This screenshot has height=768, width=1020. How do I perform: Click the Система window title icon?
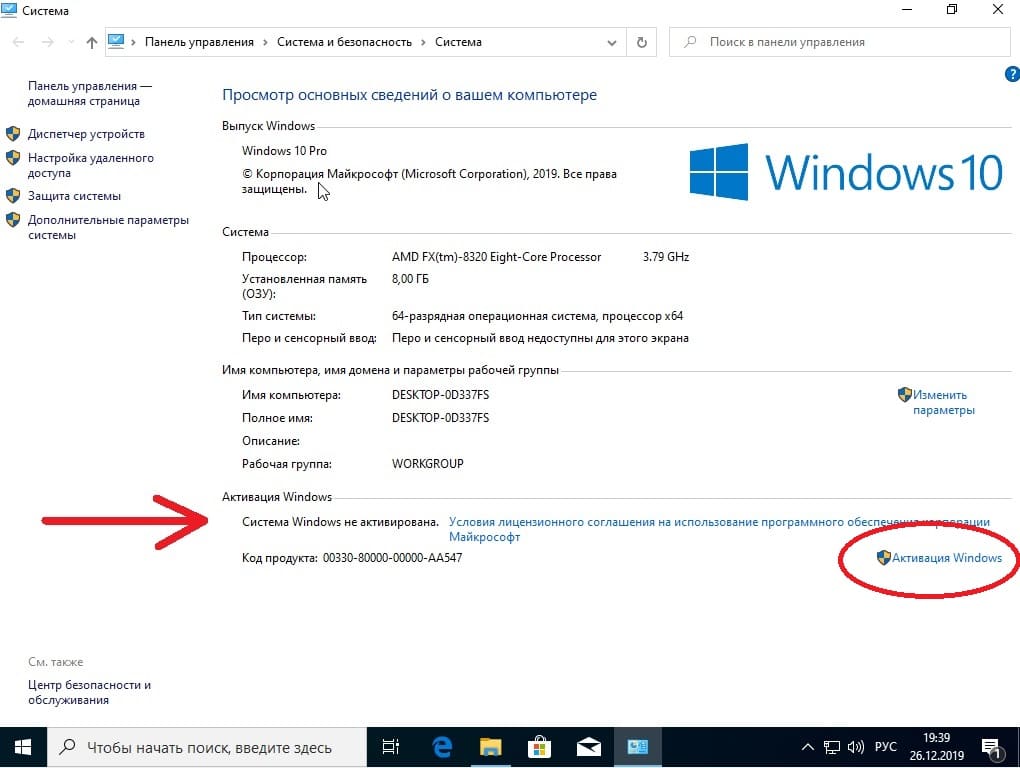pyautogui.click(x=9, y=10)
